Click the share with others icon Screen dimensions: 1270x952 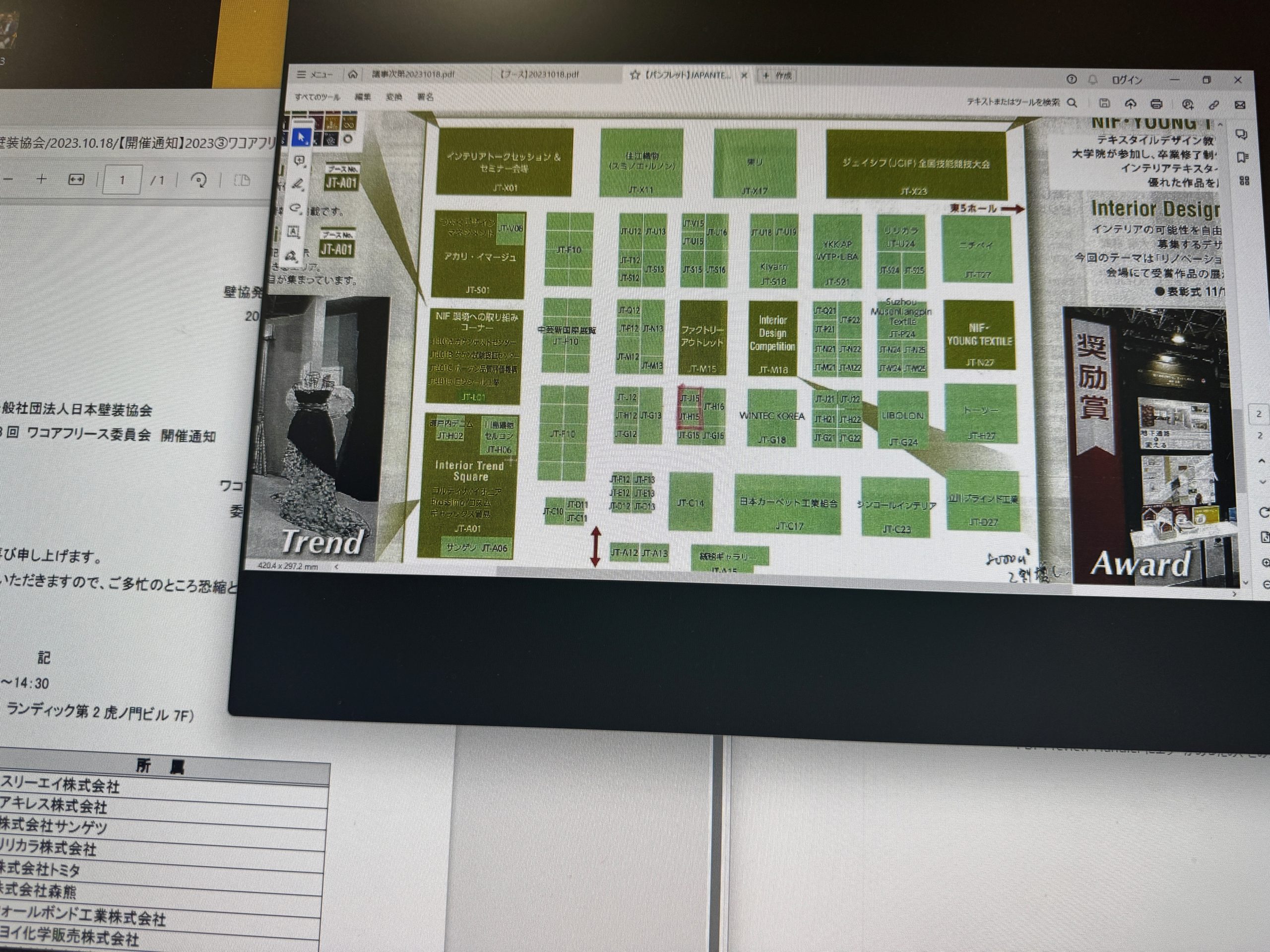(x=1188, y=105)
